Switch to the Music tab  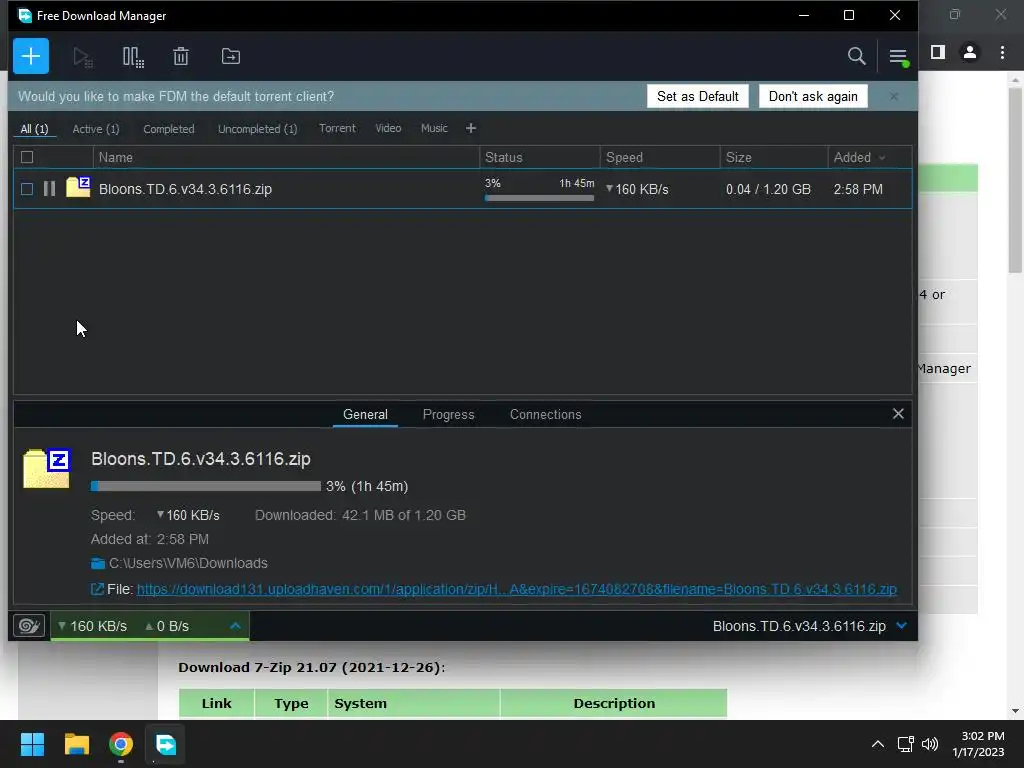(x=434, y=128)
